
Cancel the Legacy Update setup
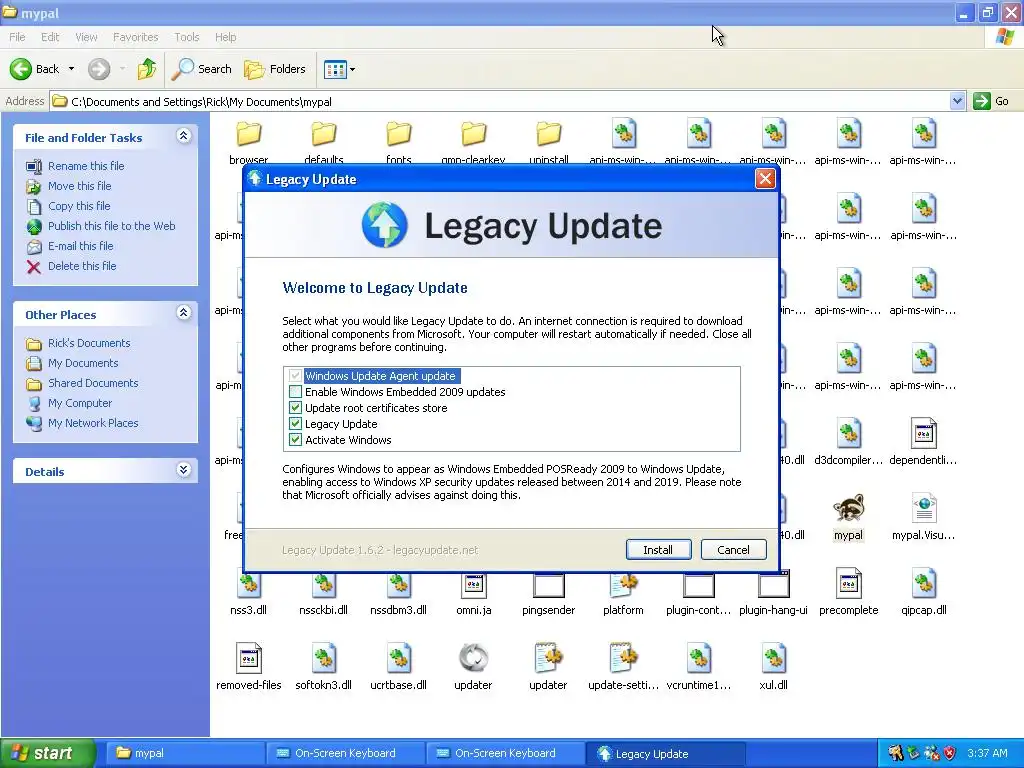coord(733,550)
